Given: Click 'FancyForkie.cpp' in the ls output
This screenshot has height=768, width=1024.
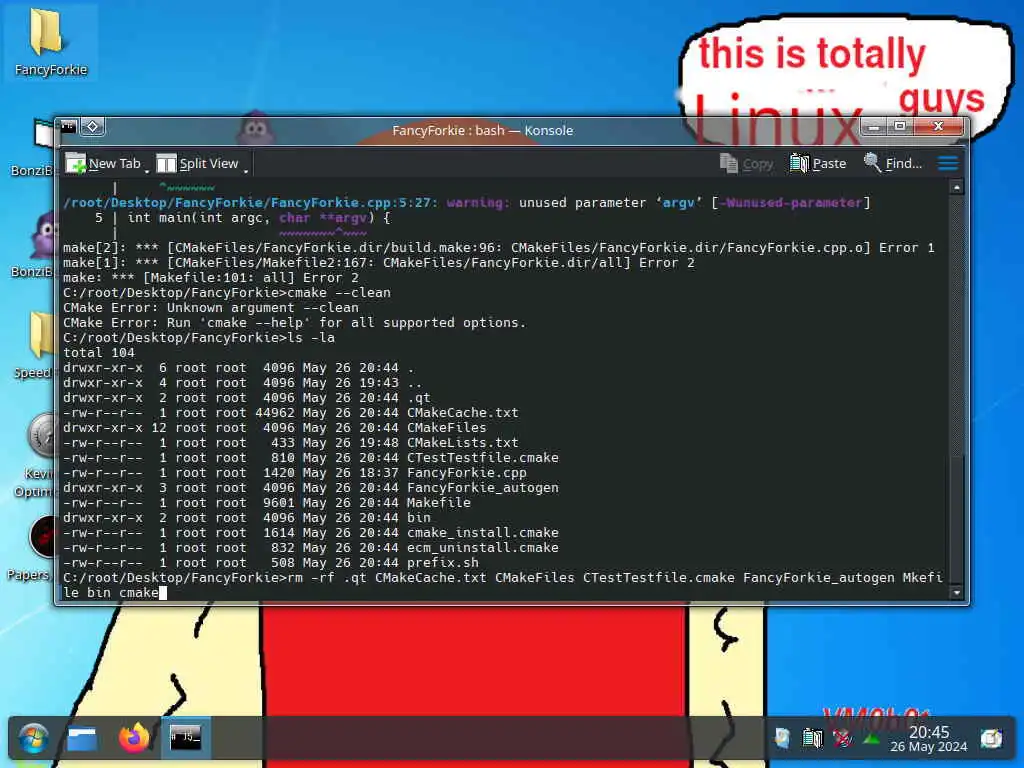Looking at the screenshot, I should (466, 473).
